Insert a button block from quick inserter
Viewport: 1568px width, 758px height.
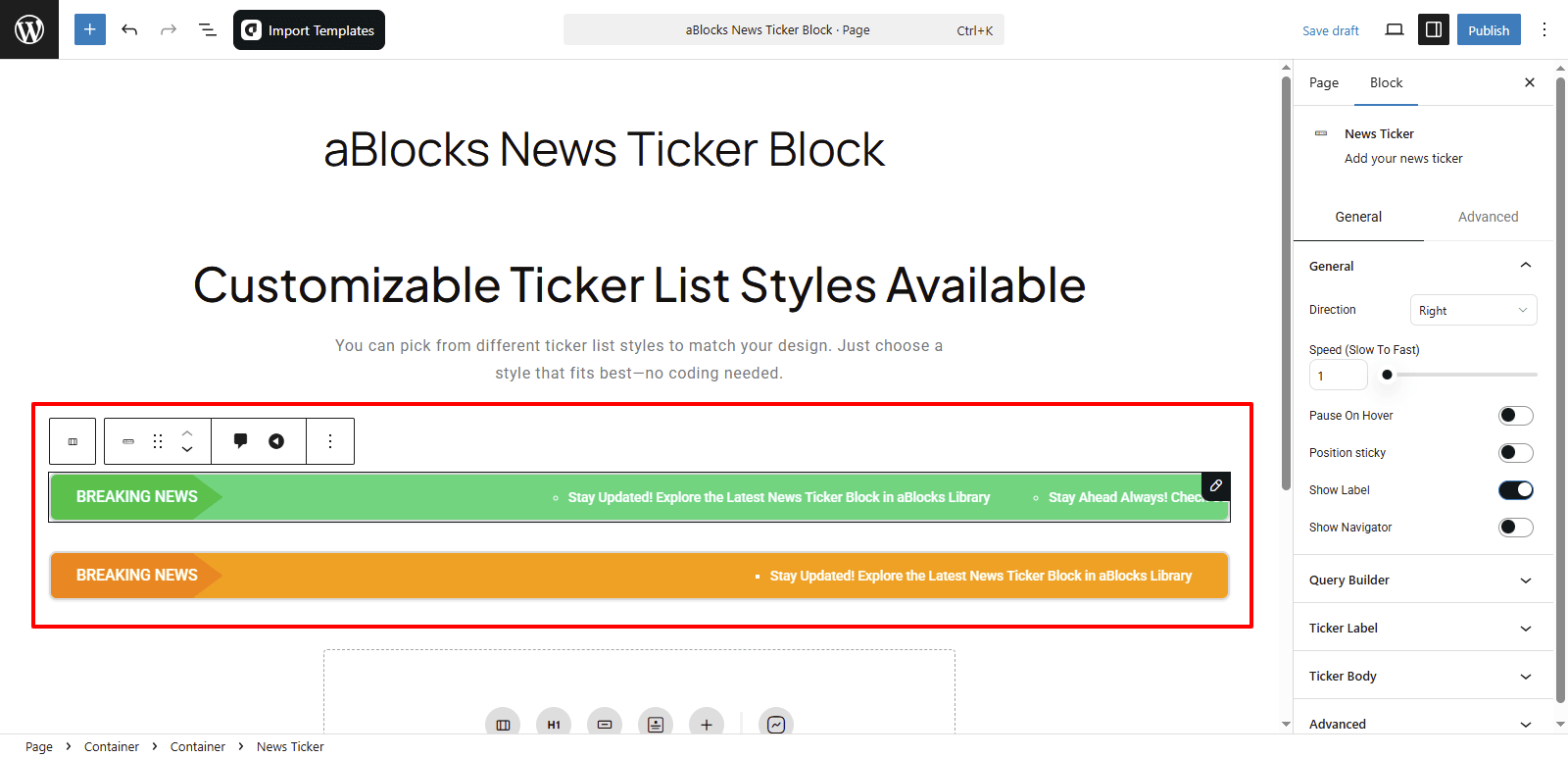[605, 725]
